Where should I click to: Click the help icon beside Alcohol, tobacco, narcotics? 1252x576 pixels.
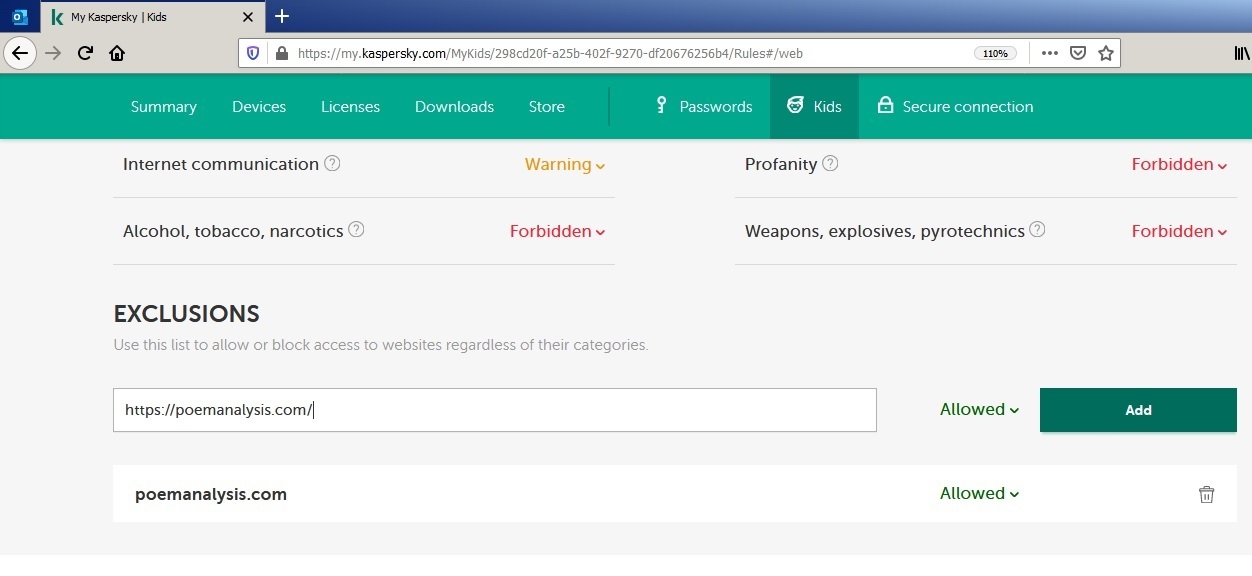click(356, 230)
